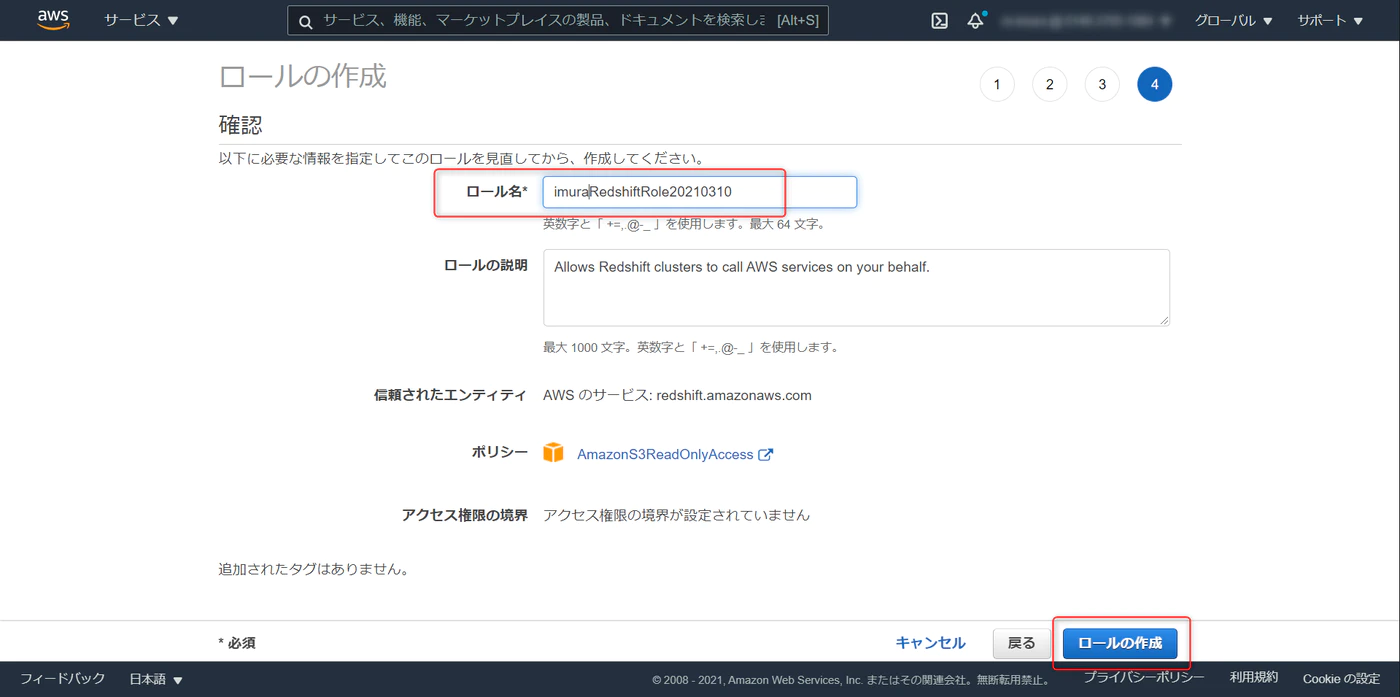Open the サポート menu
Image resolution: width=1400 pixels, height=697 pixels.
pyautogui.click(x=1330, y=20)
